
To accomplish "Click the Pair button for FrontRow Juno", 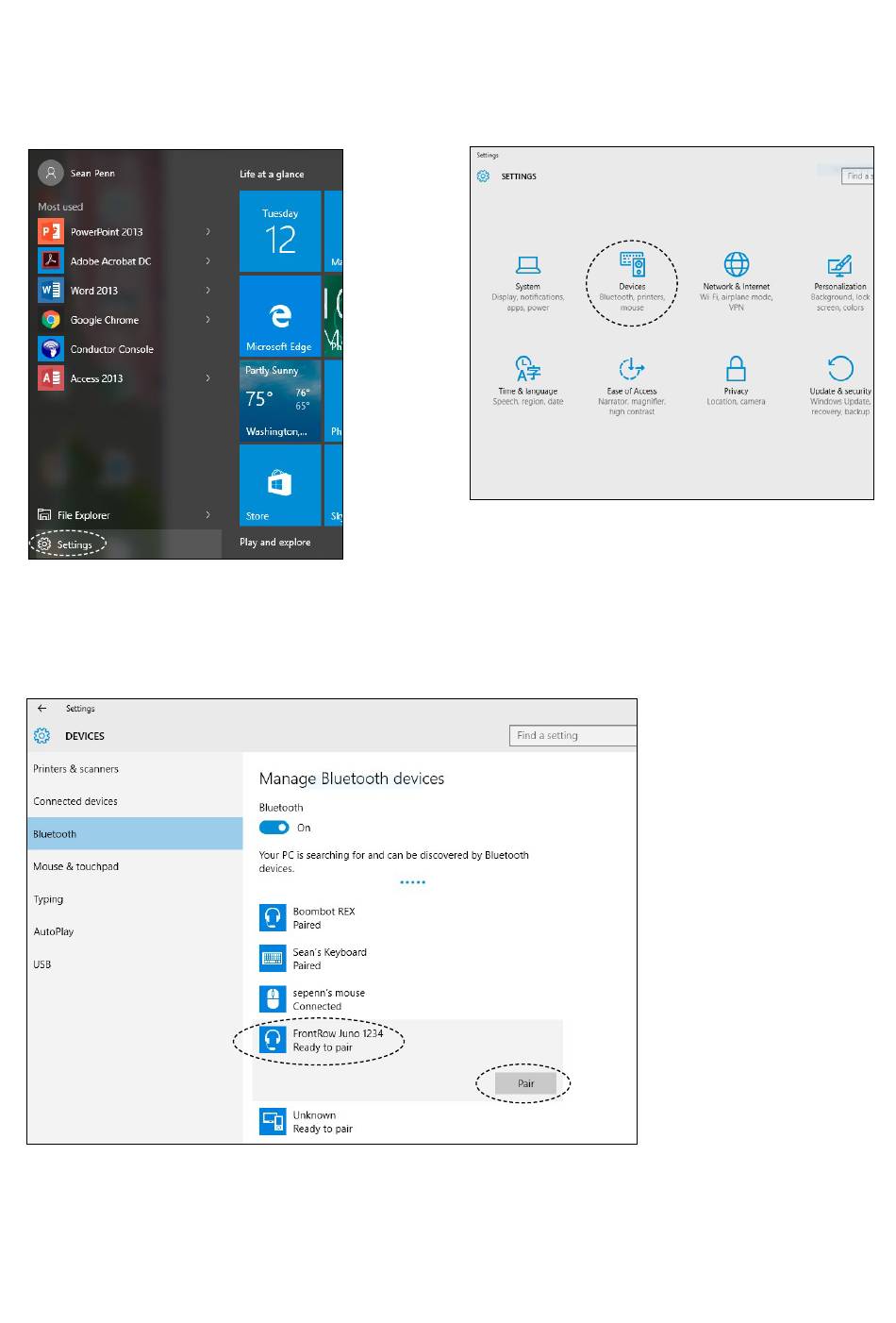I will 525,1083.
